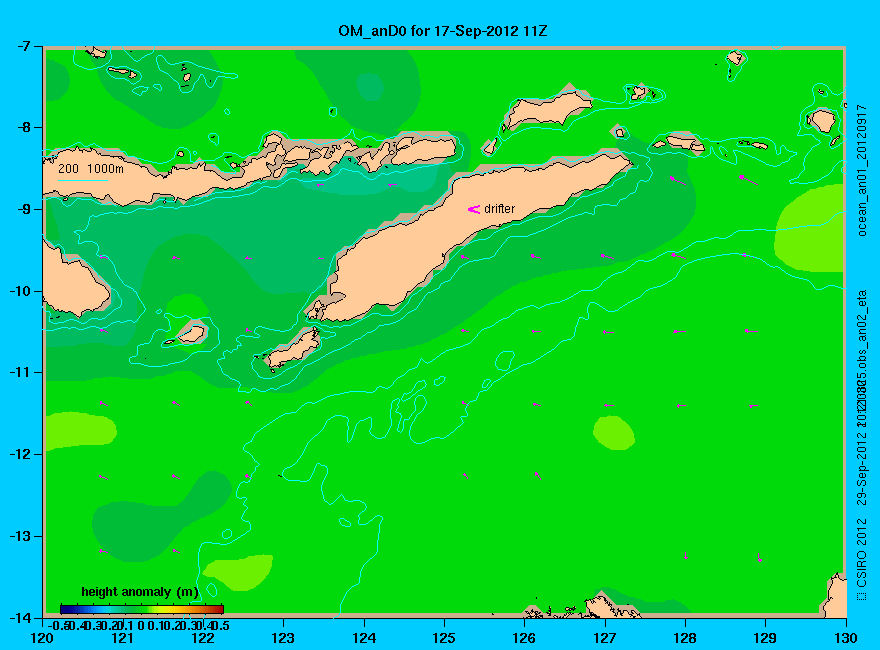Click the longitude label "128"

click(x=685, y=638)
